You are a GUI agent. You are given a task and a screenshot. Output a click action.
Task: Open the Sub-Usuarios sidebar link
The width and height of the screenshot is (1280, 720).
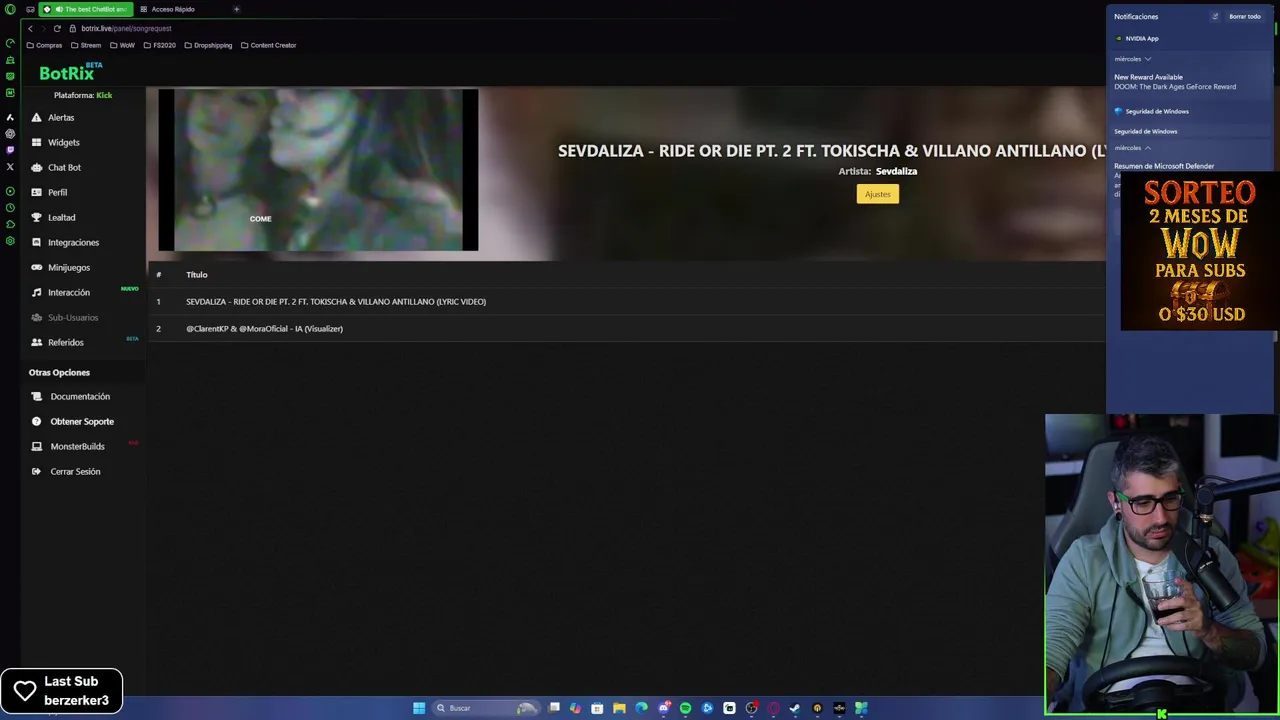73,317
